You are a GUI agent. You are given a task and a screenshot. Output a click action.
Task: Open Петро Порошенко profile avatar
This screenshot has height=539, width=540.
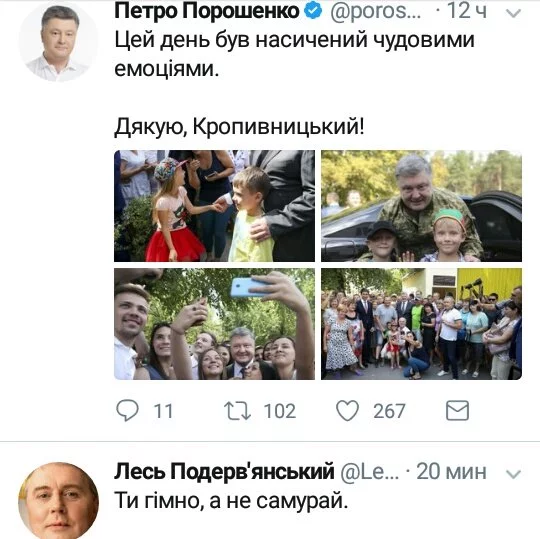pos(59,42)
